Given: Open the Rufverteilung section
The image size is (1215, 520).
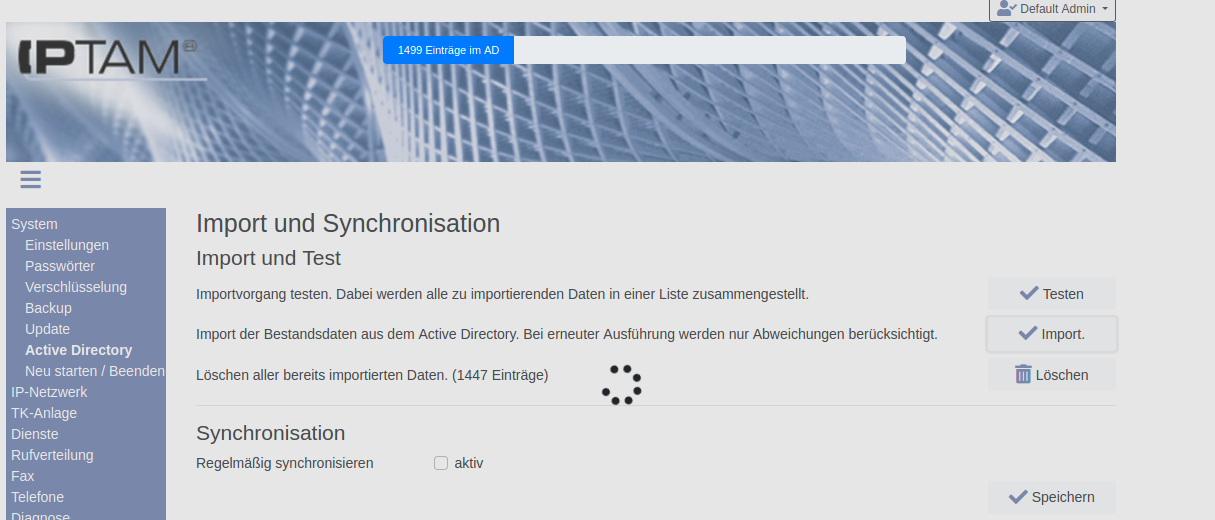Looking at the screenshot, I should [x=52, y=455].
